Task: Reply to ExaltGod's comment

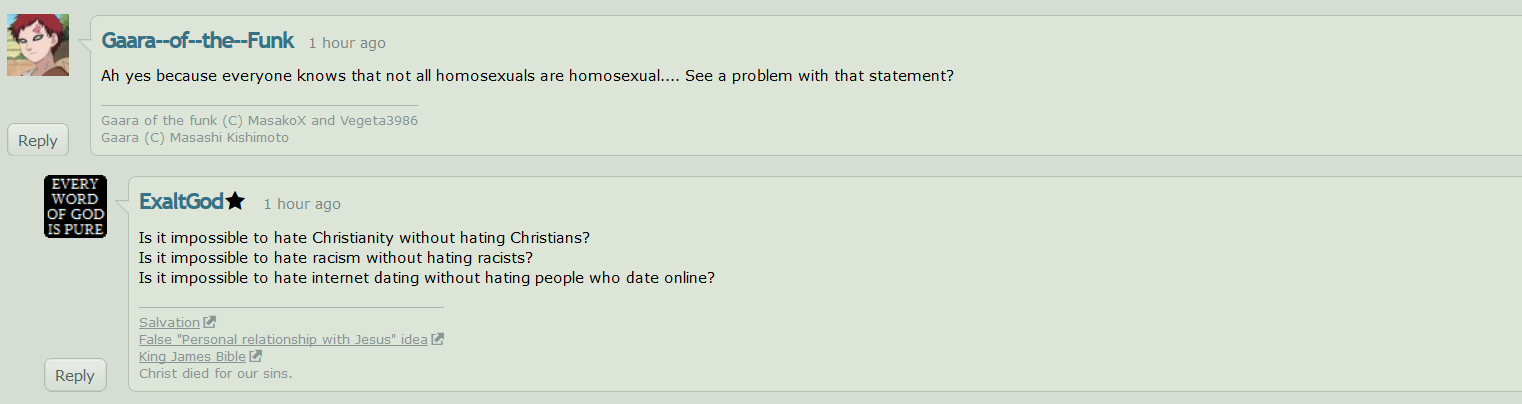Action: pyautogui.click(x=75, y=375)
